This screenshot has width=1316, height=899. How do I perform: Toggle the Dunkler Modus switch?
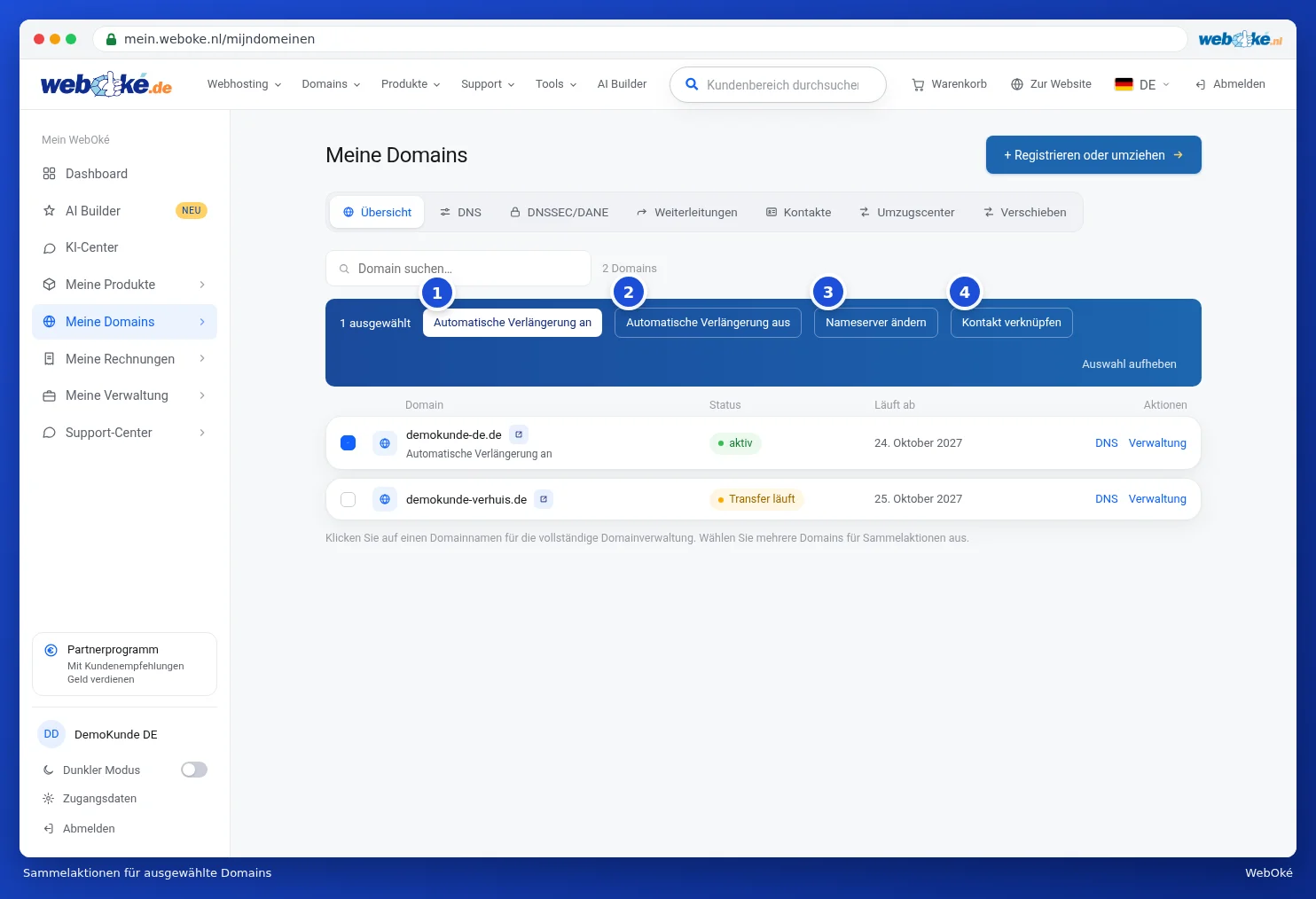click(194, 770)
